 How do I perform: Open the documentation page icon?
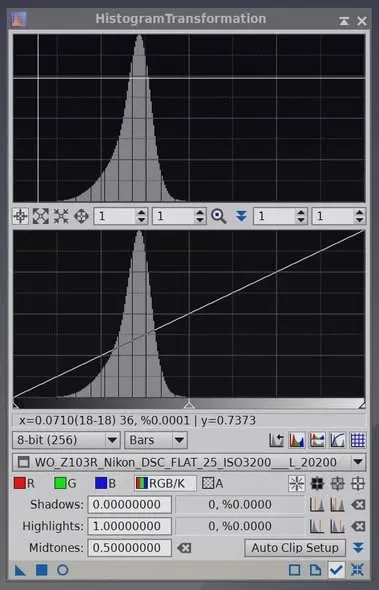point(315,570)
